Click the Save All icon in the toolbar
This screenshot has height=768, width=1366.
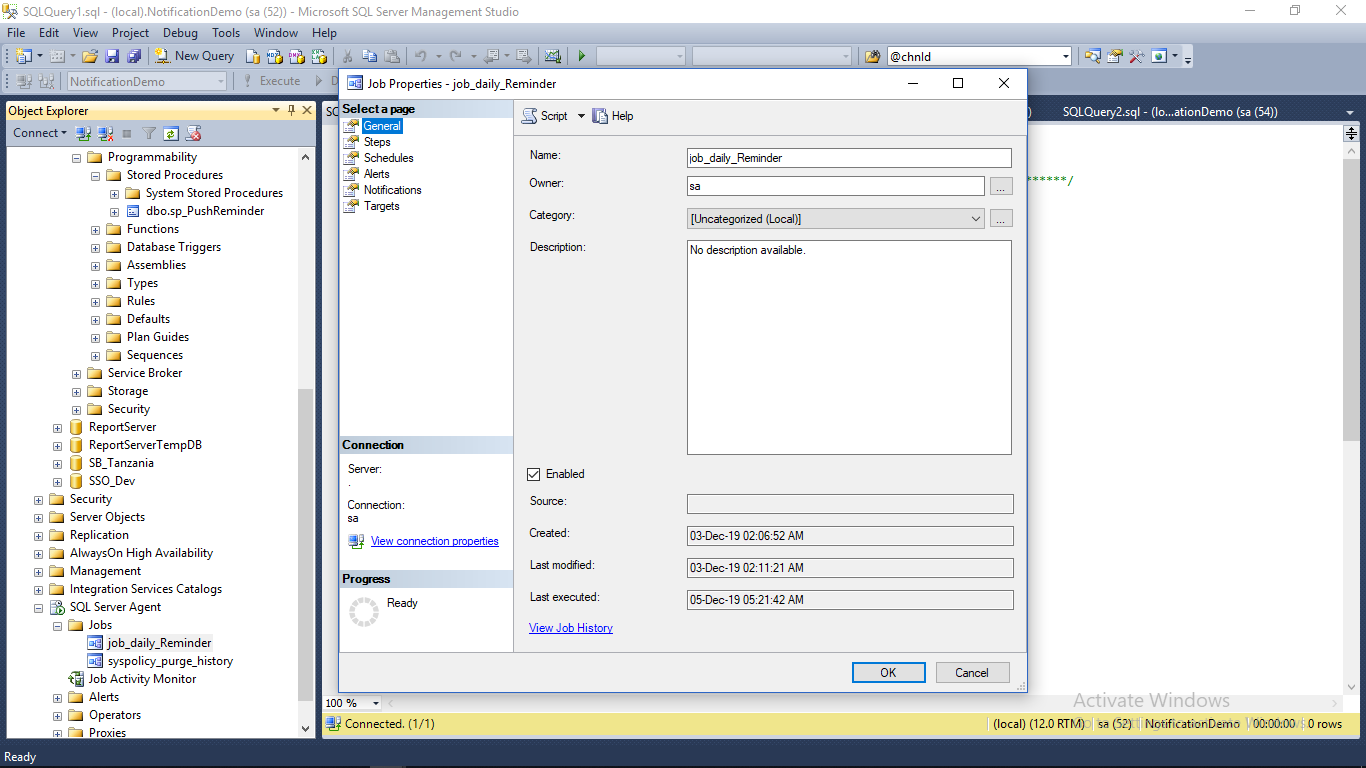coord(134,56)
